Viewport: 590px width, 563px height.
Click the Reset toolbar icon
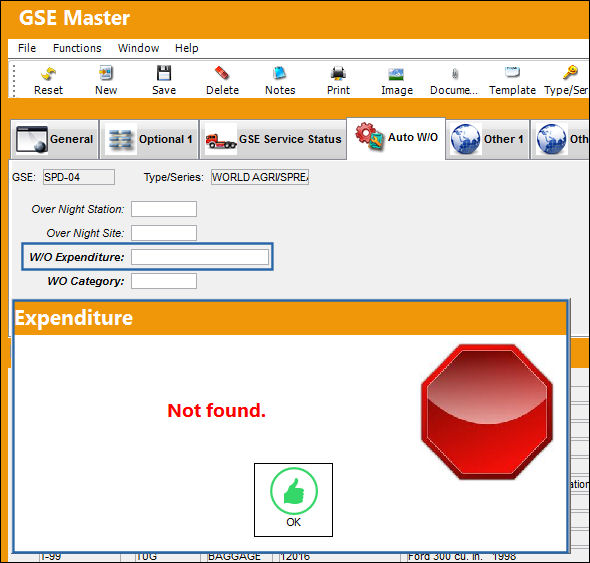pyautogui.click(x=48, y=80)
